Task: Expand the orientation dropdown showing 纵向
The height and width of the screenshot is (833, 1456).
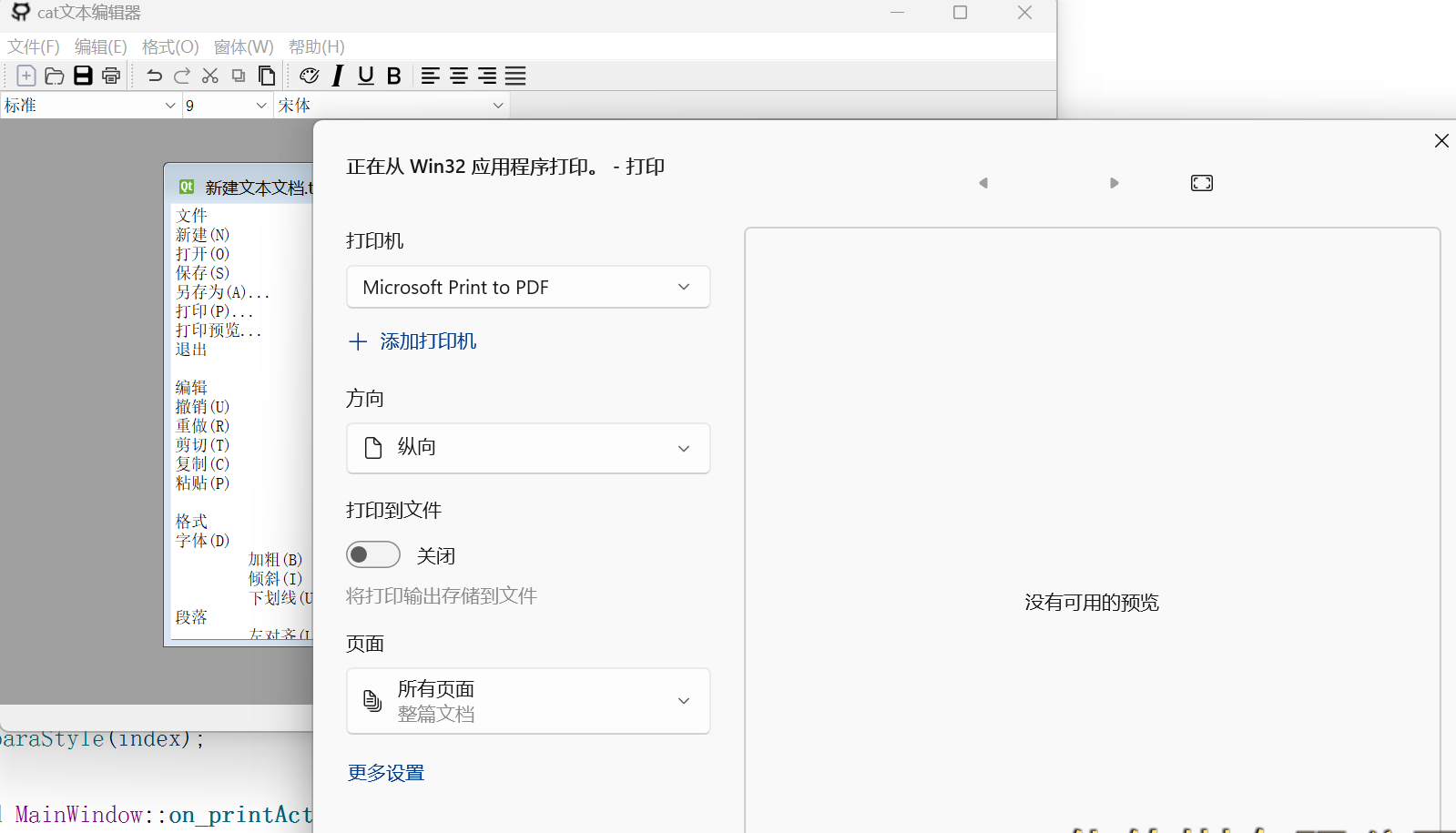Action: (x=528, y=448)
